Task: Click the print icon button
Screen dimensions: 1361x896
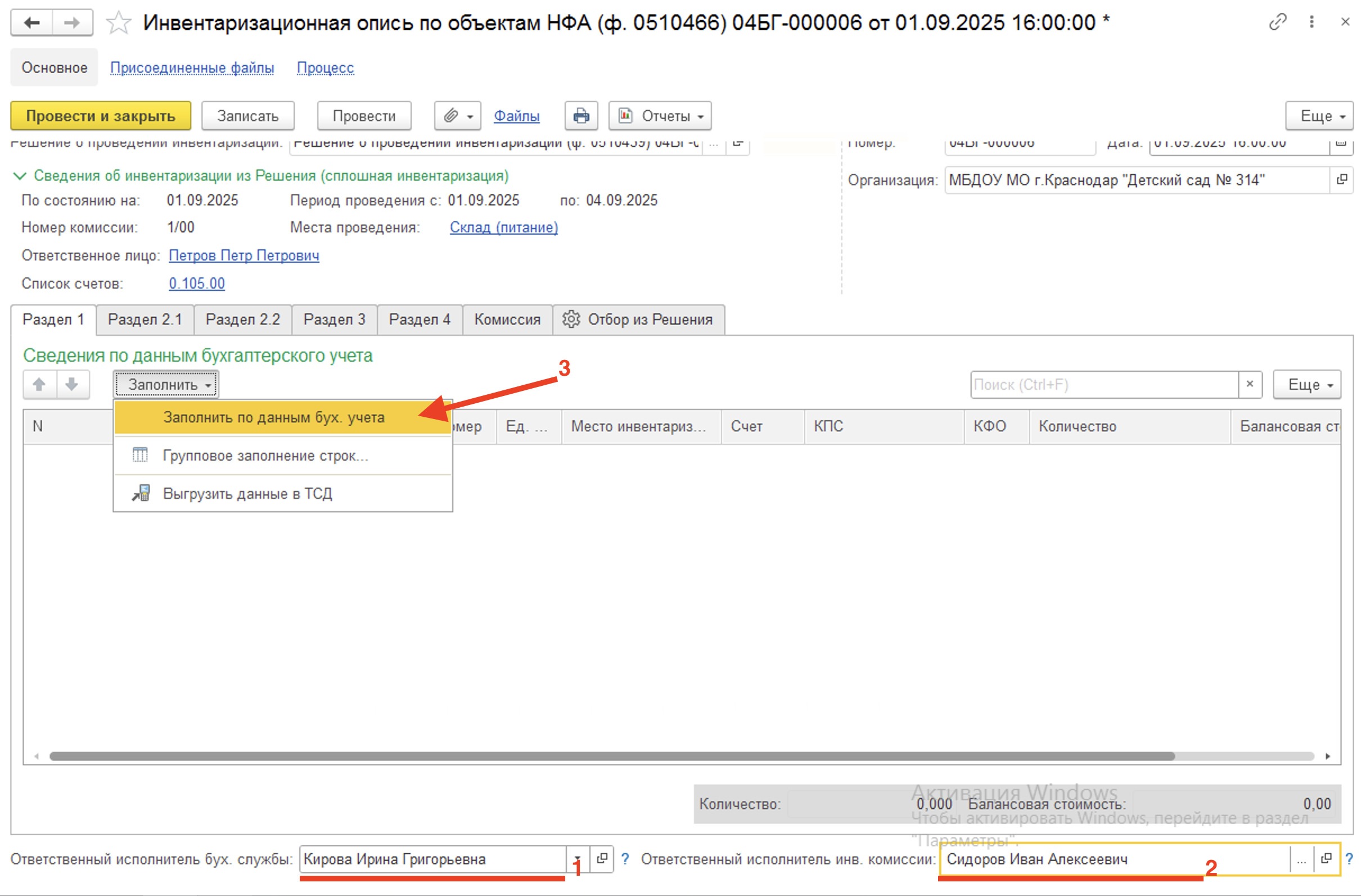Action: click(580, 116)
